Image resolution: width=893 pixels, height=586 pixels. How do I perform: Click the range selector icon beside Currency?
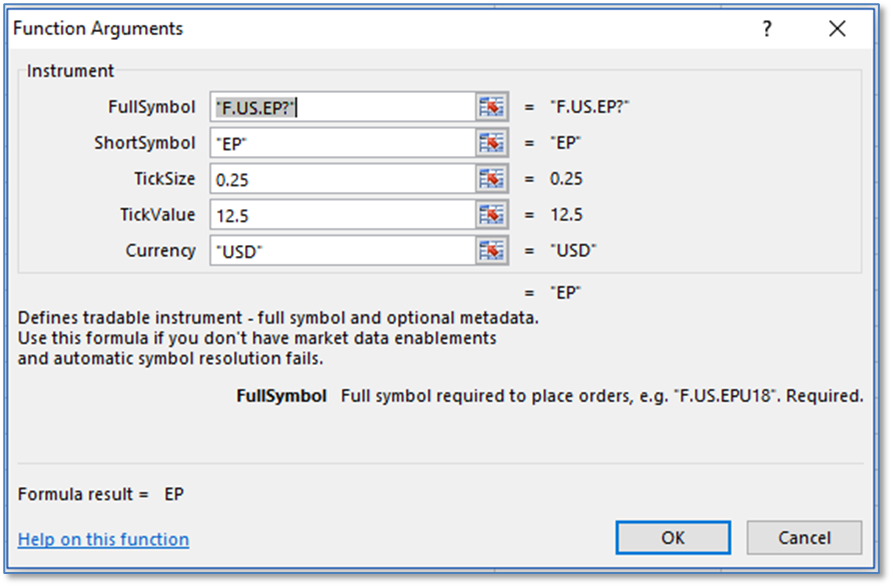point(492,251)
